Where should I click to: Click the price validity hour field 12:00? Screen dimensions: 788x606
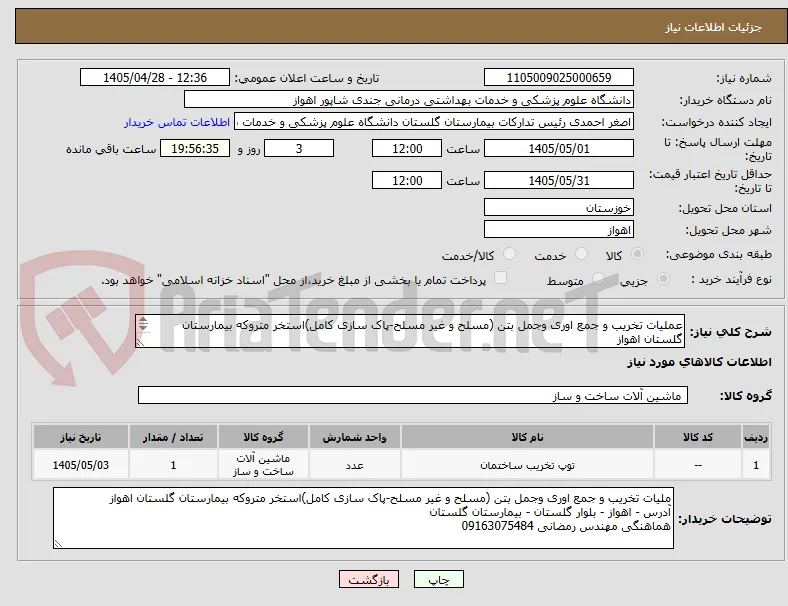pos(407,180)
